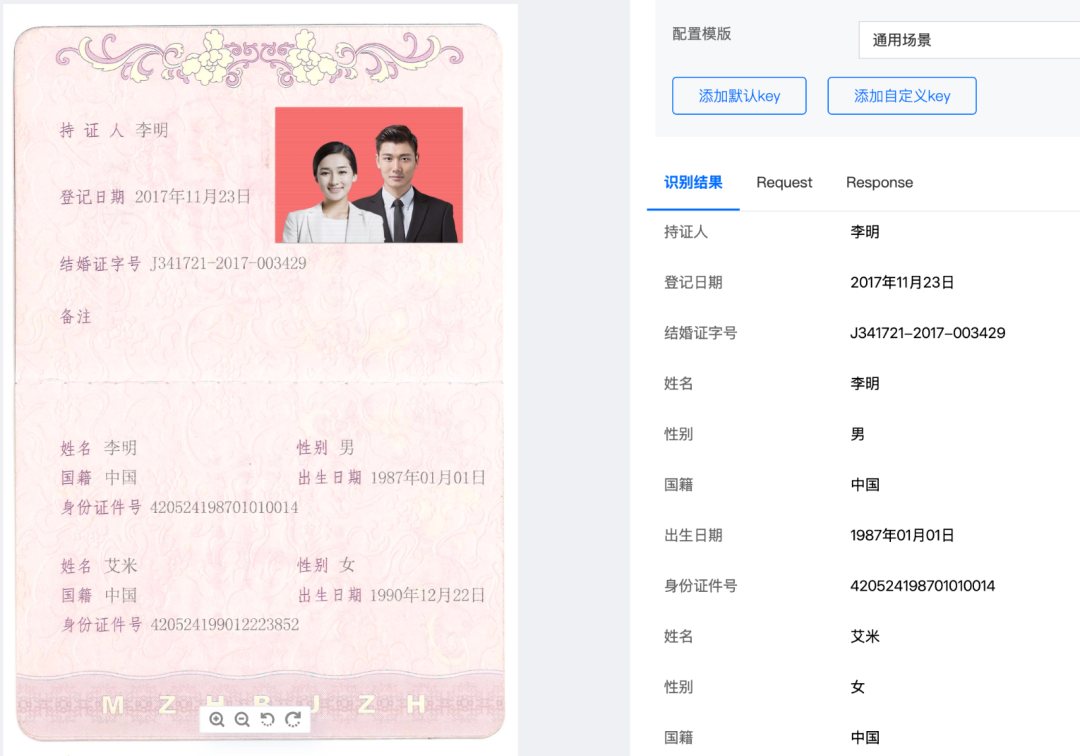Click the 持证人 result row value 李明

point(864,231)
